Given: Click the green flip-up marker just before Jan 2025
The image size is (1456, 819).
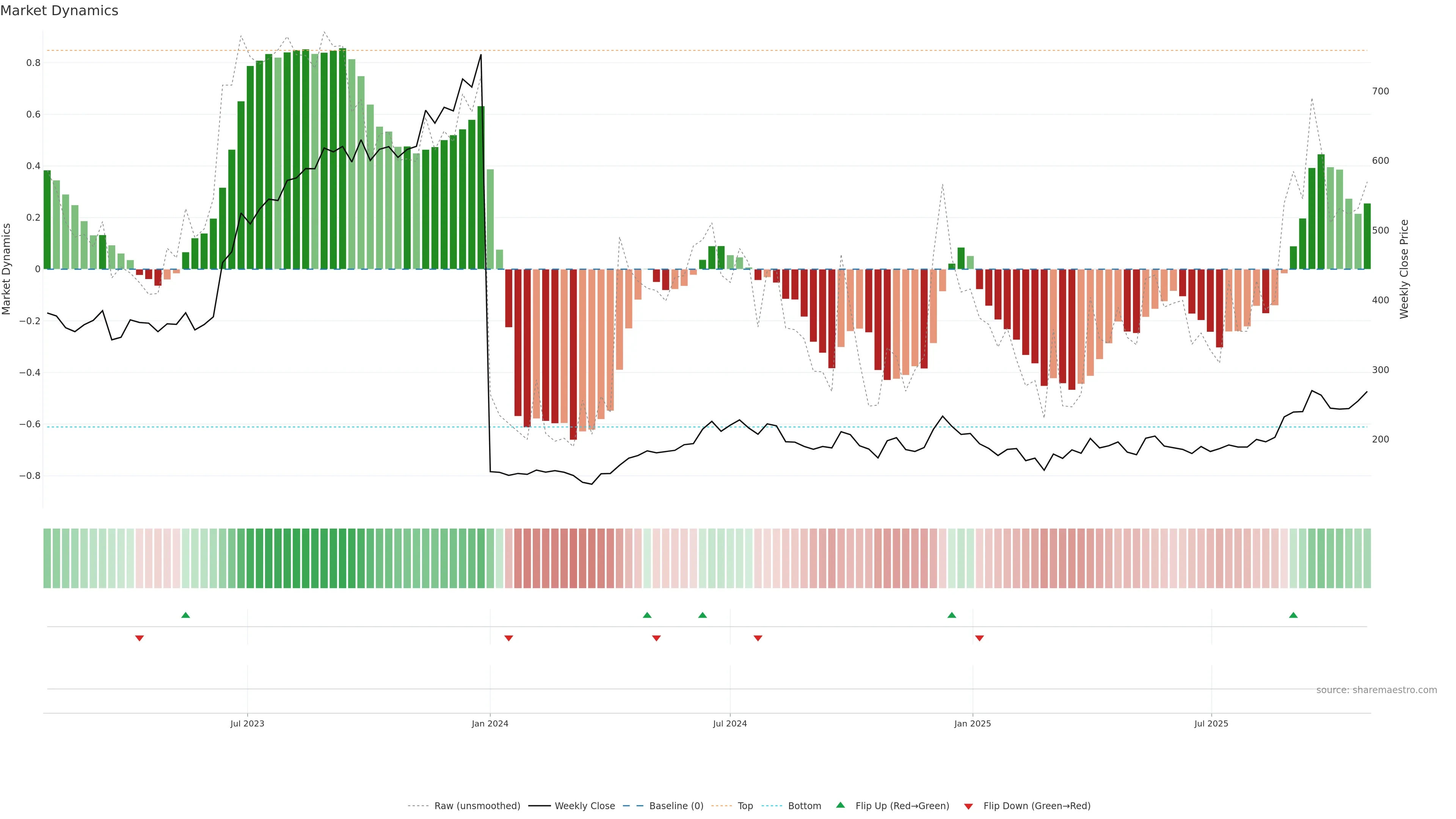Looking at the screenshot, I should [952, 615].
